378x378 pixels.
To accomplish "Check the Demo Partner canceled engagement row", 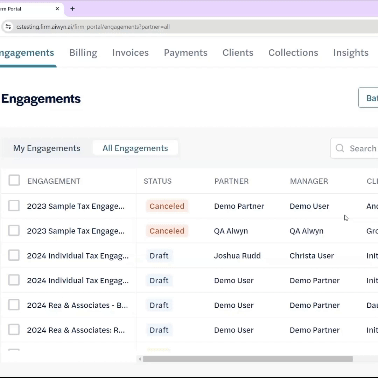I will pyautogui.click(x=14, y=206).
